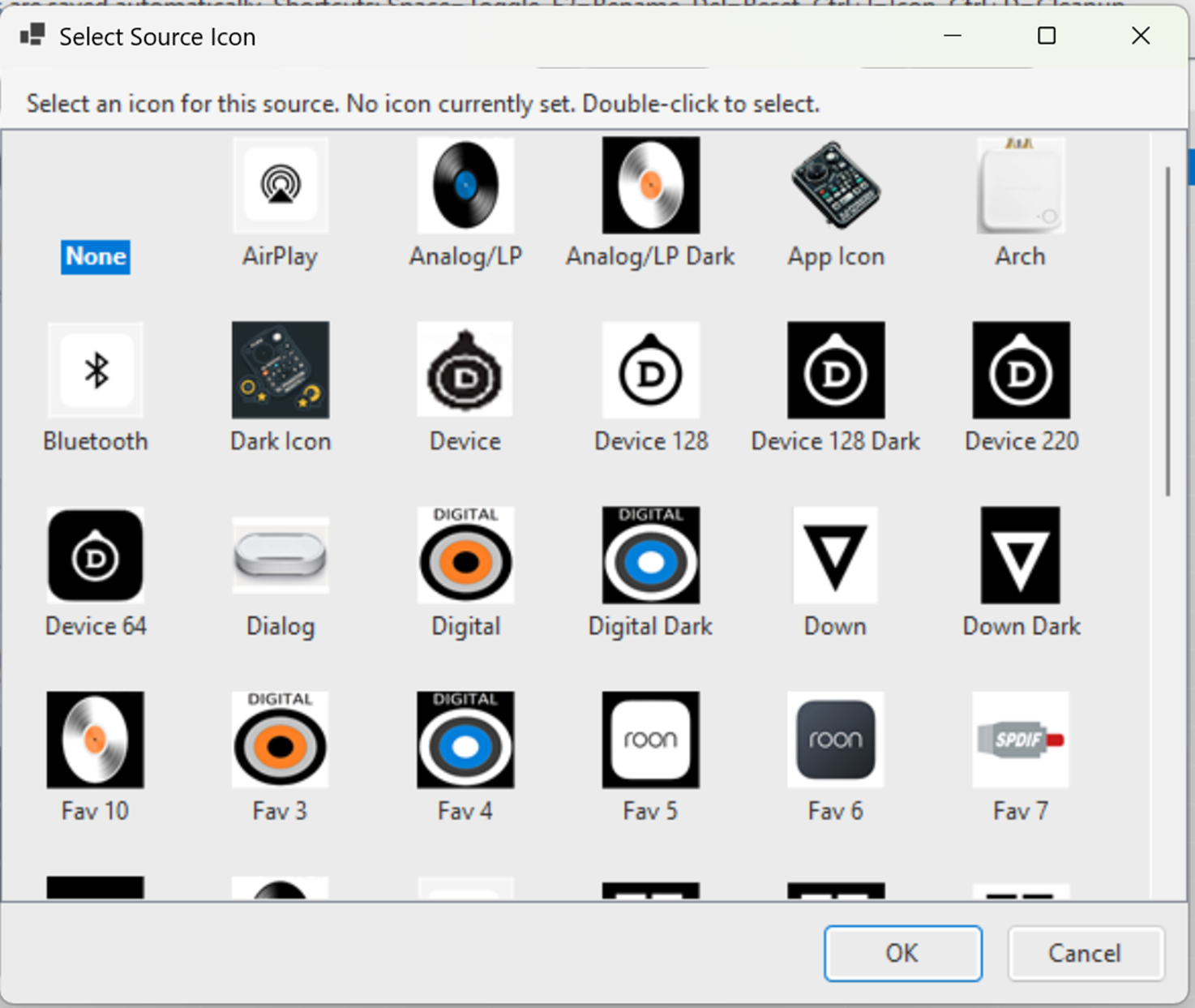
Task: Click the Analog/LP Dark label
Action: coord(650,257)
